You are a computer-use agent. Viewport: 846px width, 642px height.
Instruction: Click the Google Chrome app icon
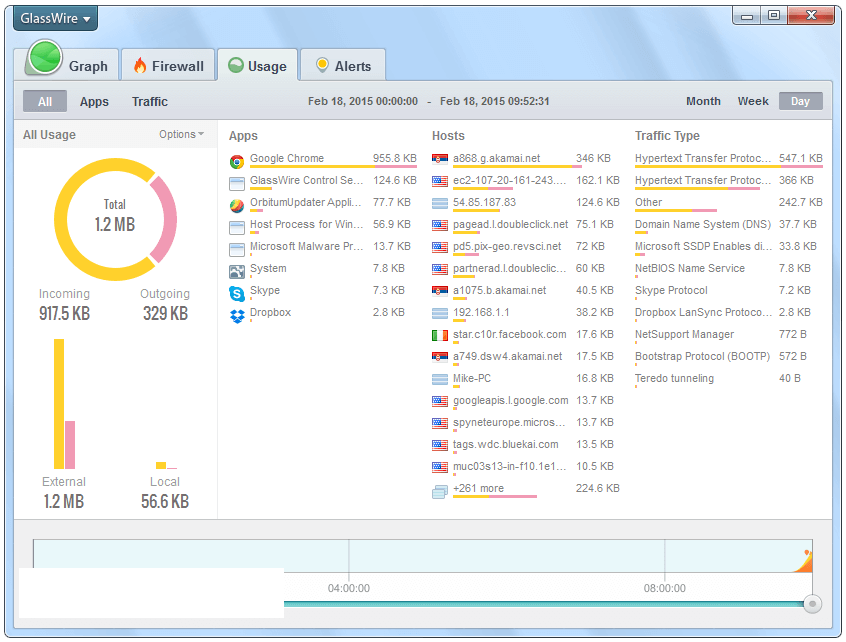point(237,161)
